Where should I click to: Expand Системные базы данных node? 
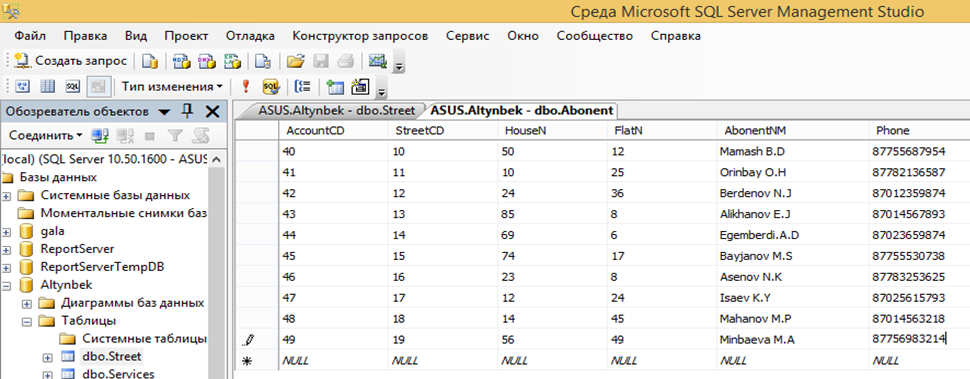pos(7,197)
